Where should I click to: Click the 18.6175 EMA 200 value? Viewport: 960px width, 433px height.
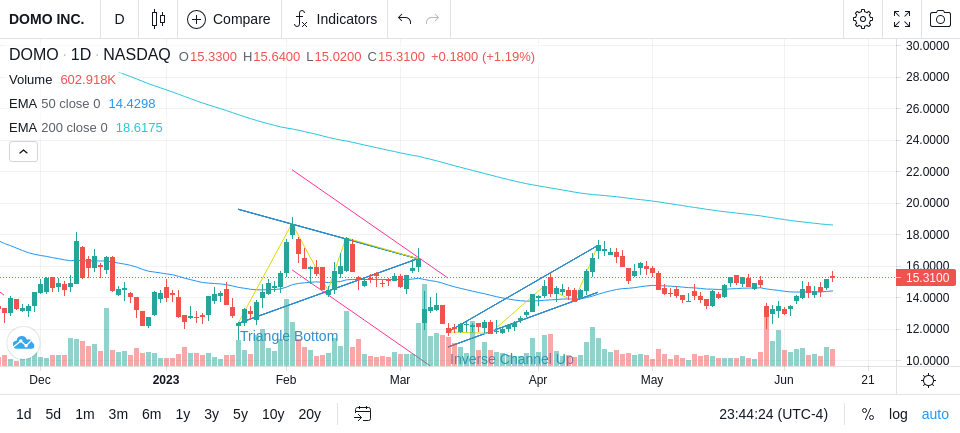point(139,127)
